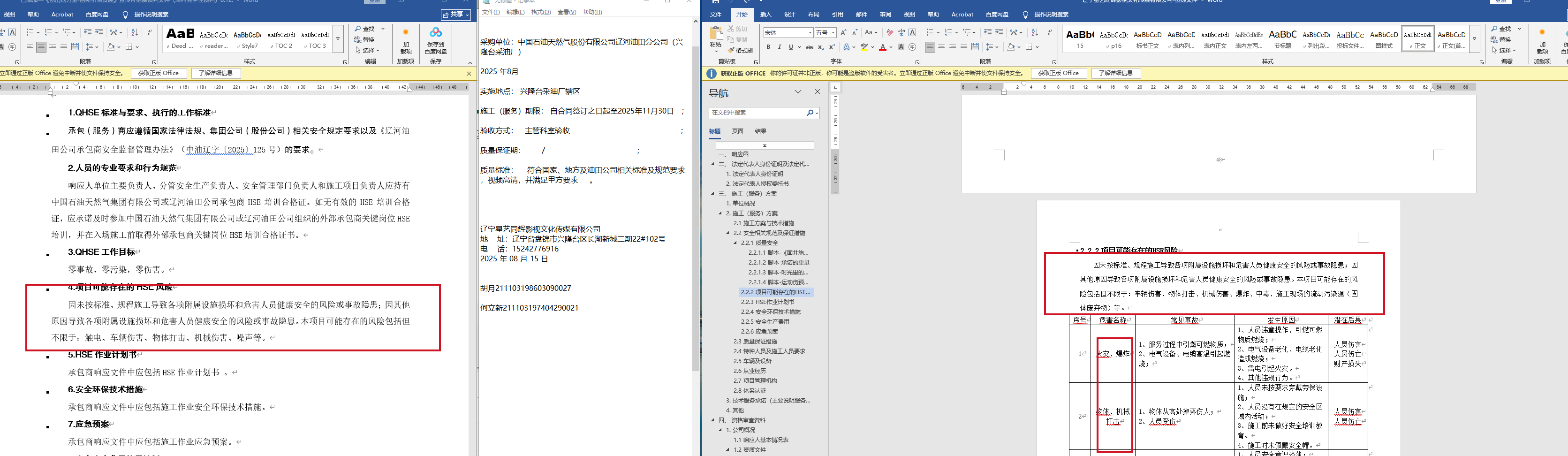This screenshot has height=456, width=1568.
Task: Apply underline in right Word window
Action: 791,47
